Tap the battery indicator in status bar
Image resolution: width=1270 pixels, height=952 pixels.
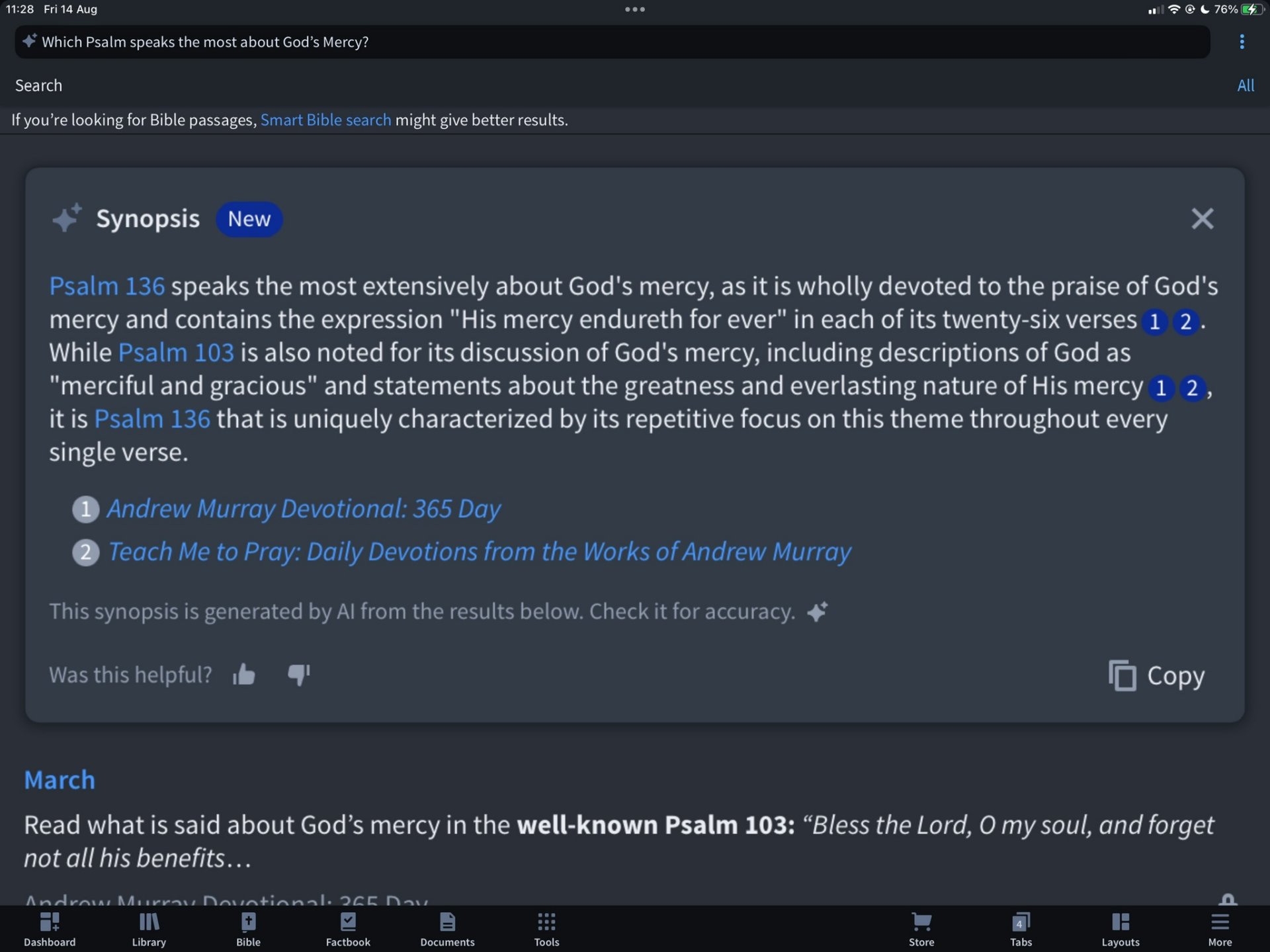(x=1251, y=9)
